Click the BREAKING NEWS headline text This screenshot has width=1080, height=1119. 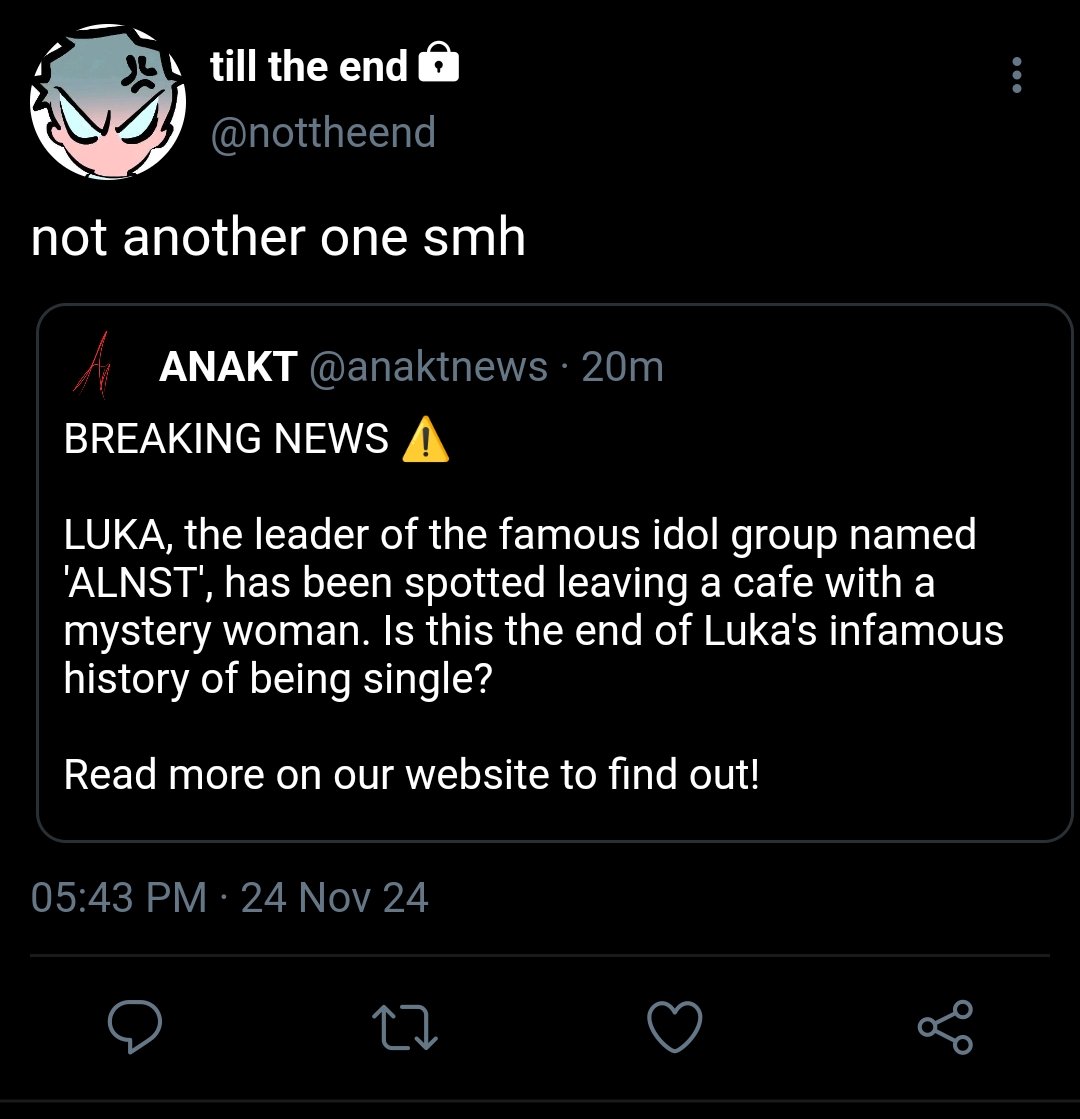point(226,438)
